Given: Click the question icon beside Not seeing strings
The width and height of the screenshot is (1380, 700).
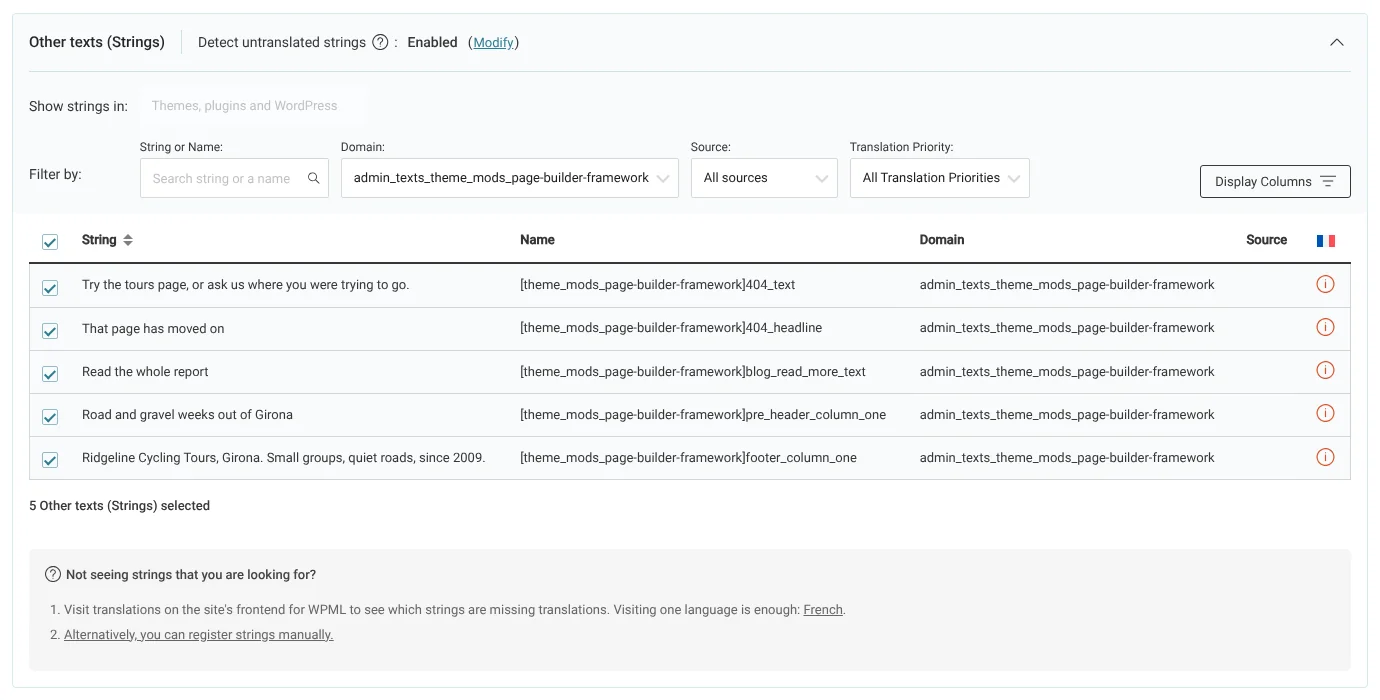Looking at the screenshot, I should (x=53, y=574).
